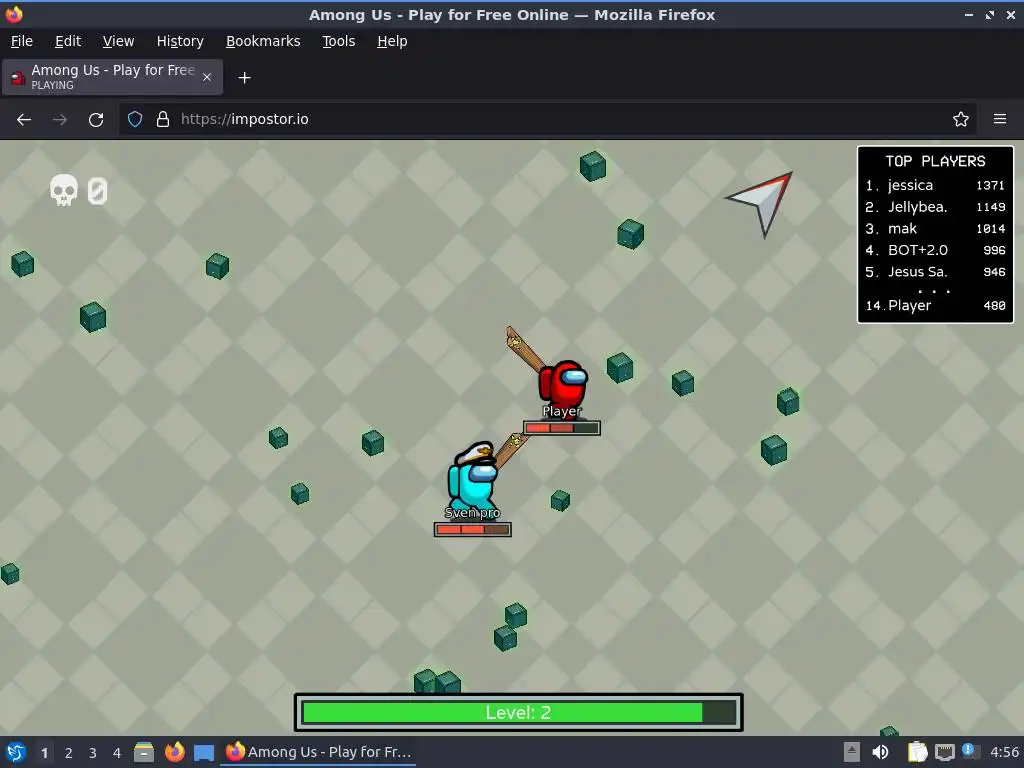The height and width of the screenshot is (768, 1024).
Task: Go forward to next page
Action: click(59, 120)
